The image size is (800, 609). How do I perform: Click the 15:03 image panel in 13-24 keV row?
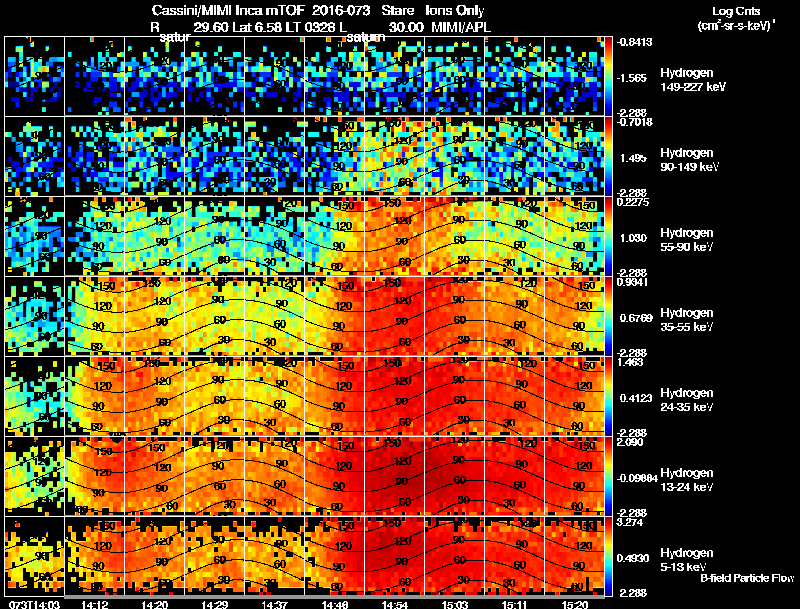pos(455,476)
